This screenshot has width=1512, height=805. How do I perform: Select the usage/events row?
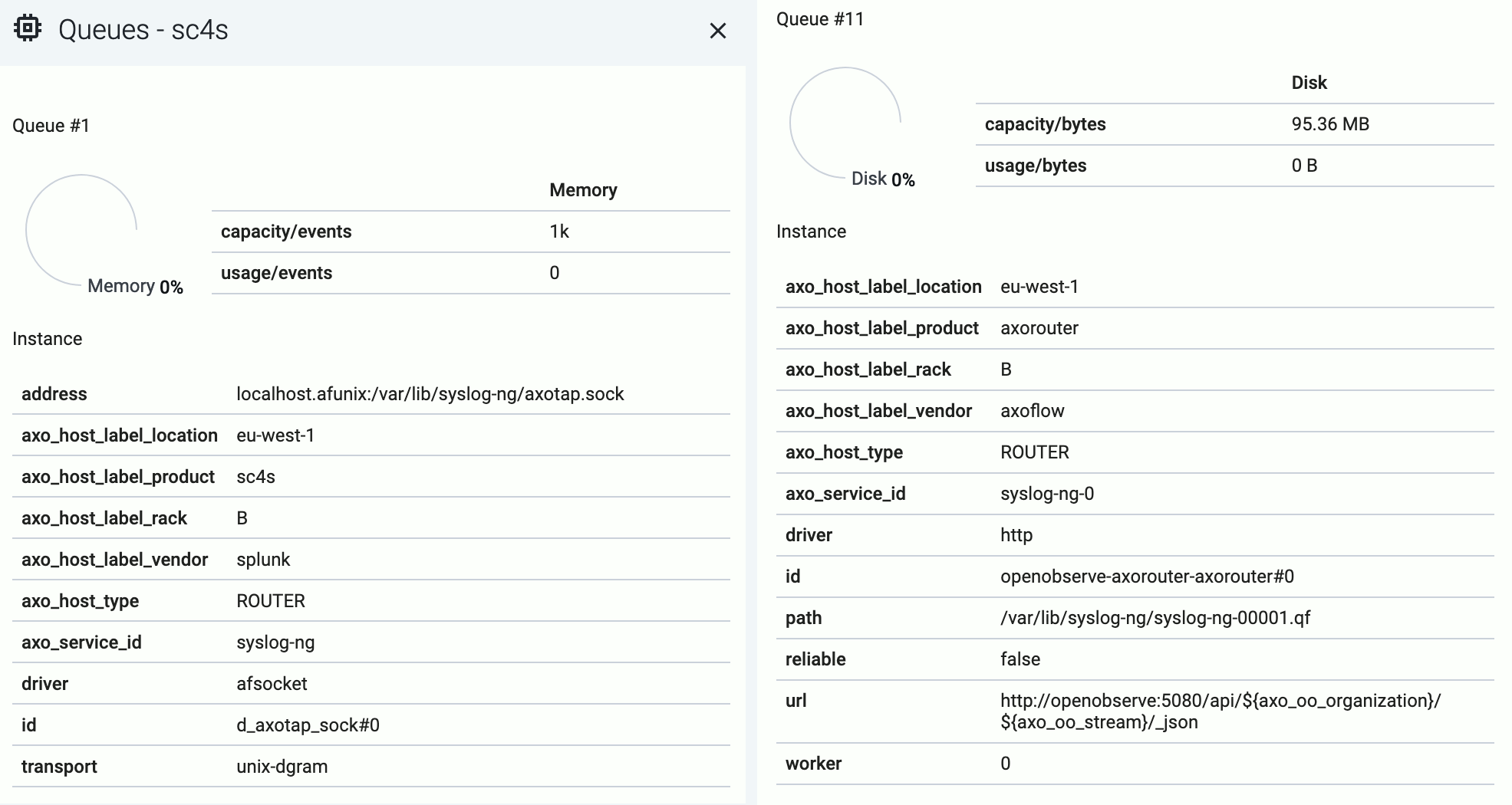tap(470, 273)
